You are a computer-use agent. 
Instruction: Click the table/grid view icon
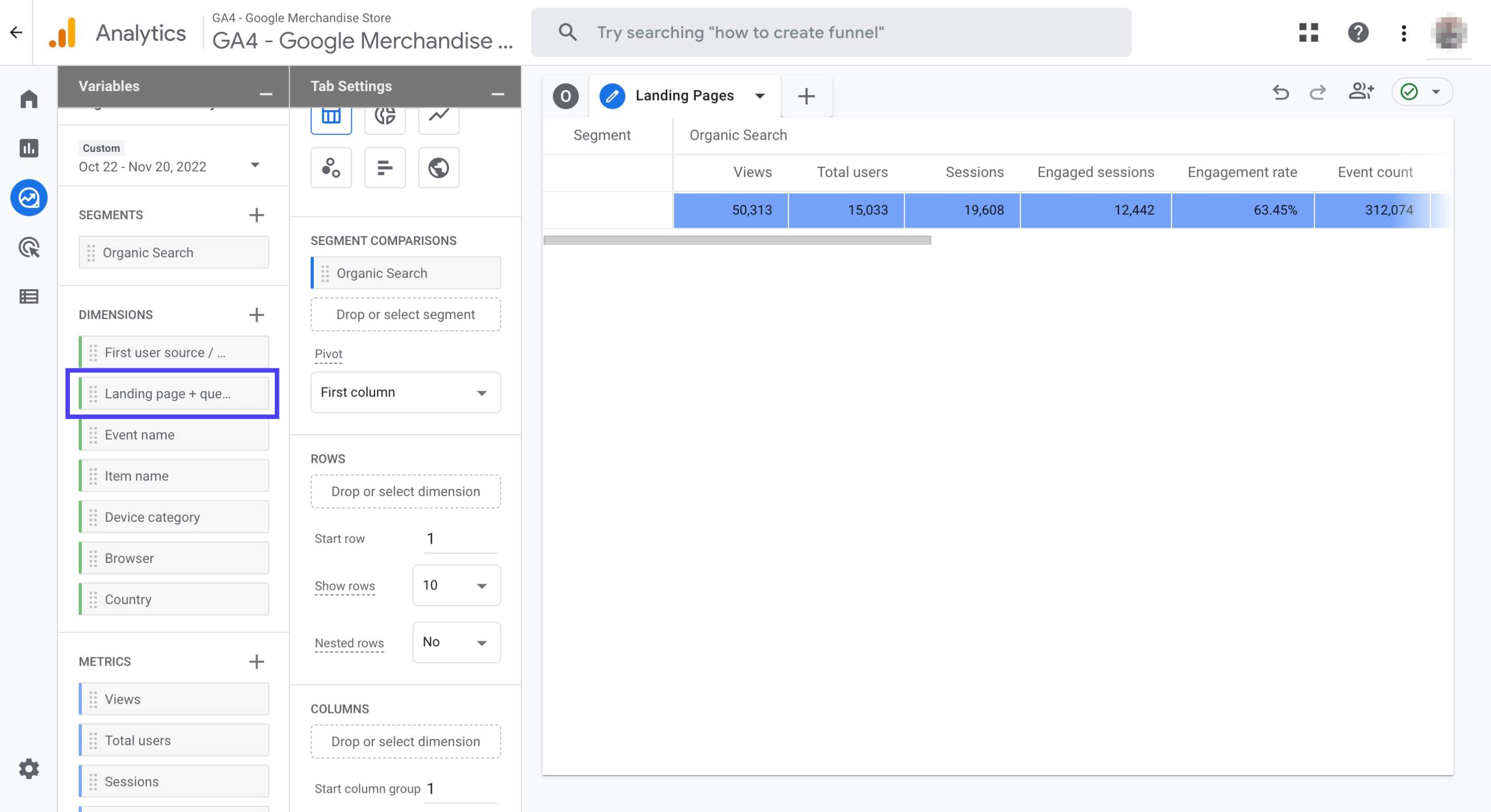click(x=331, y=114)
